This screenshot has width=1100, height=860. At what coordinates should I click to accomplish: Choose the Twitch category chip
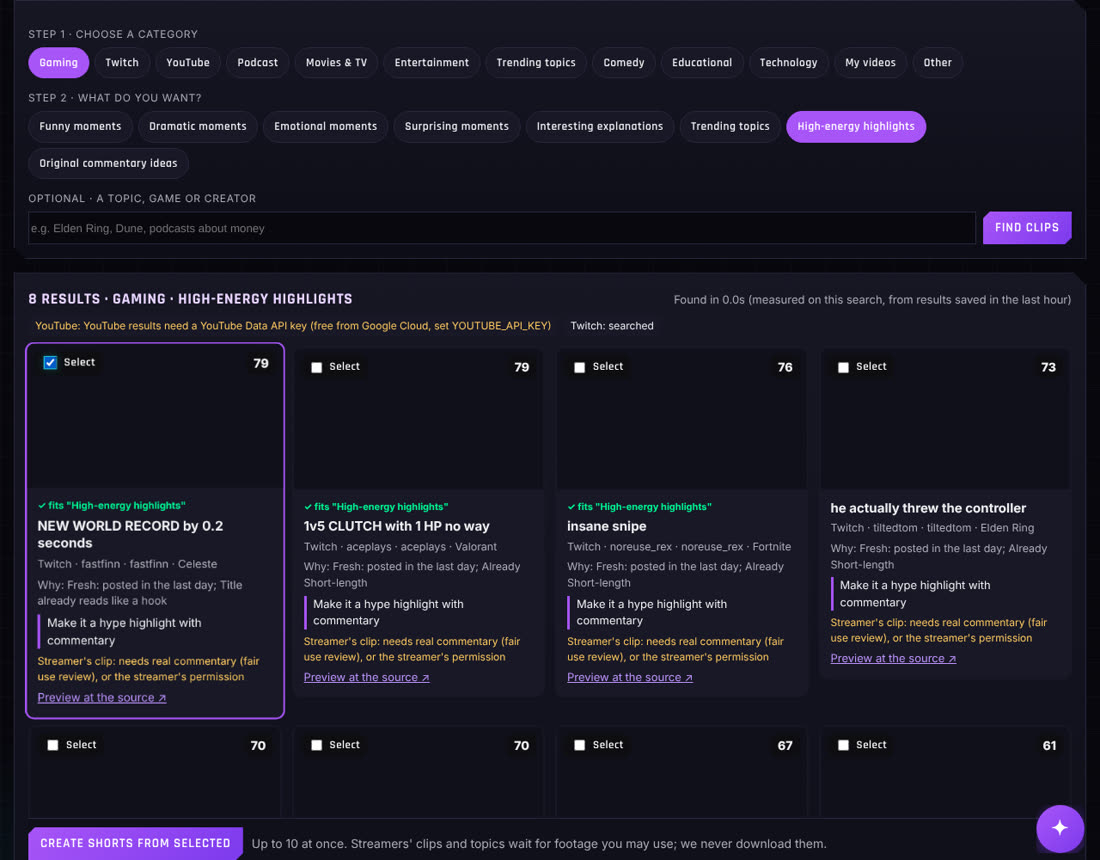click(121, 62)
